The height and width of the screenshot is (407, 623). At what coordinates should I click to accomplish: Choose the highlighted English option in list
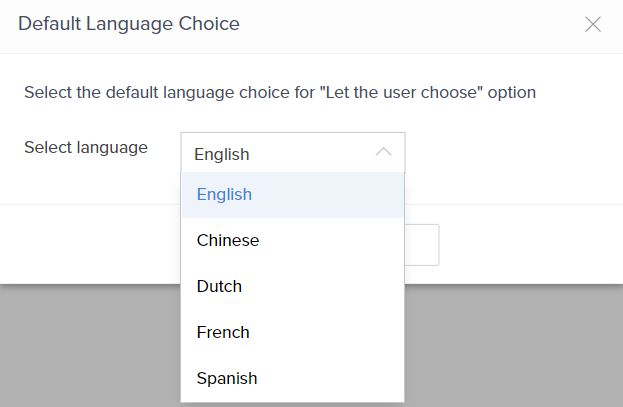pyautogui.click(x=224, y=194)
